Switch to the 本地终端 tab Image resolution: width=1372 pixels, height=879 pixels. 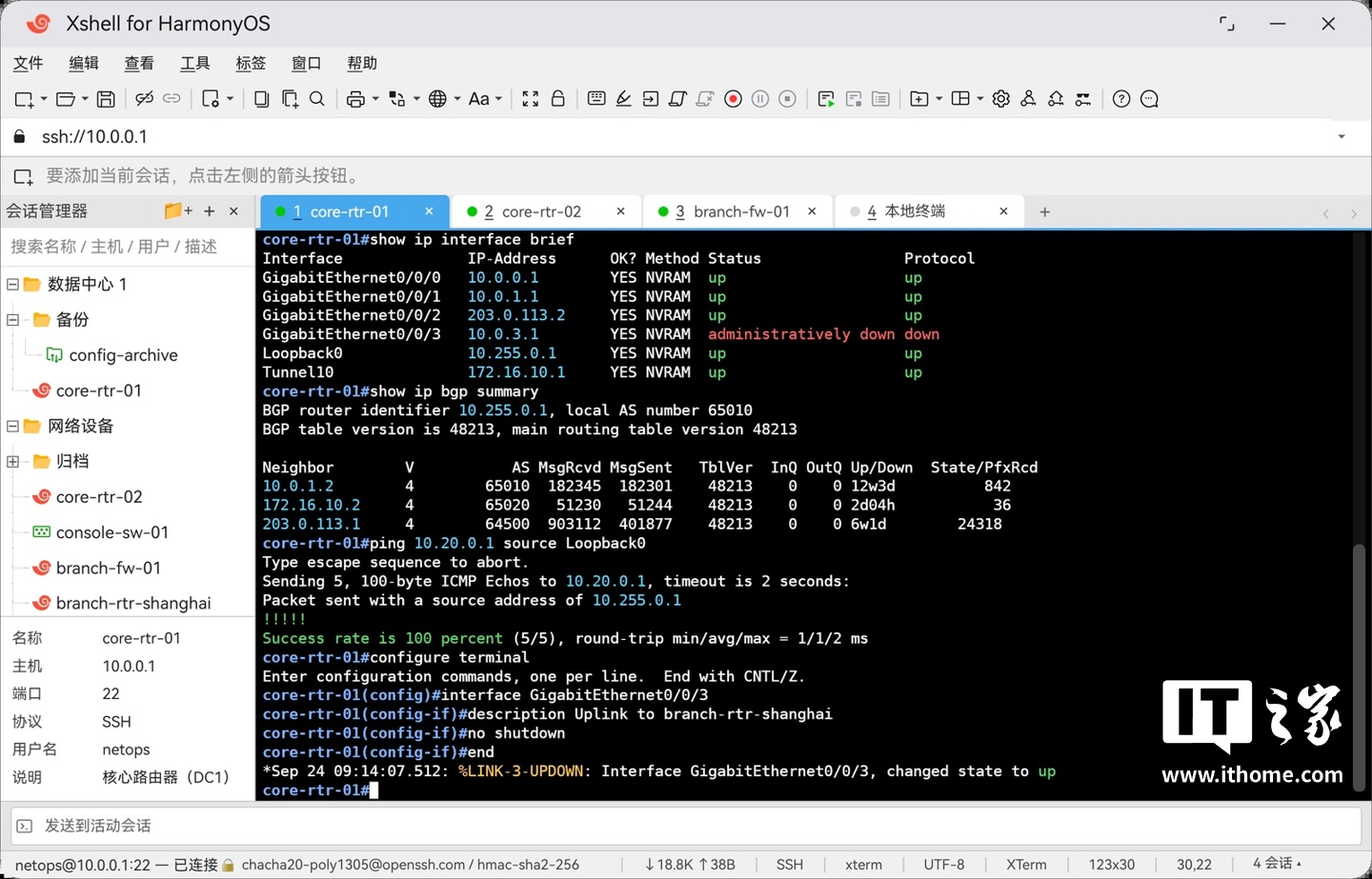tap(930, 211)
